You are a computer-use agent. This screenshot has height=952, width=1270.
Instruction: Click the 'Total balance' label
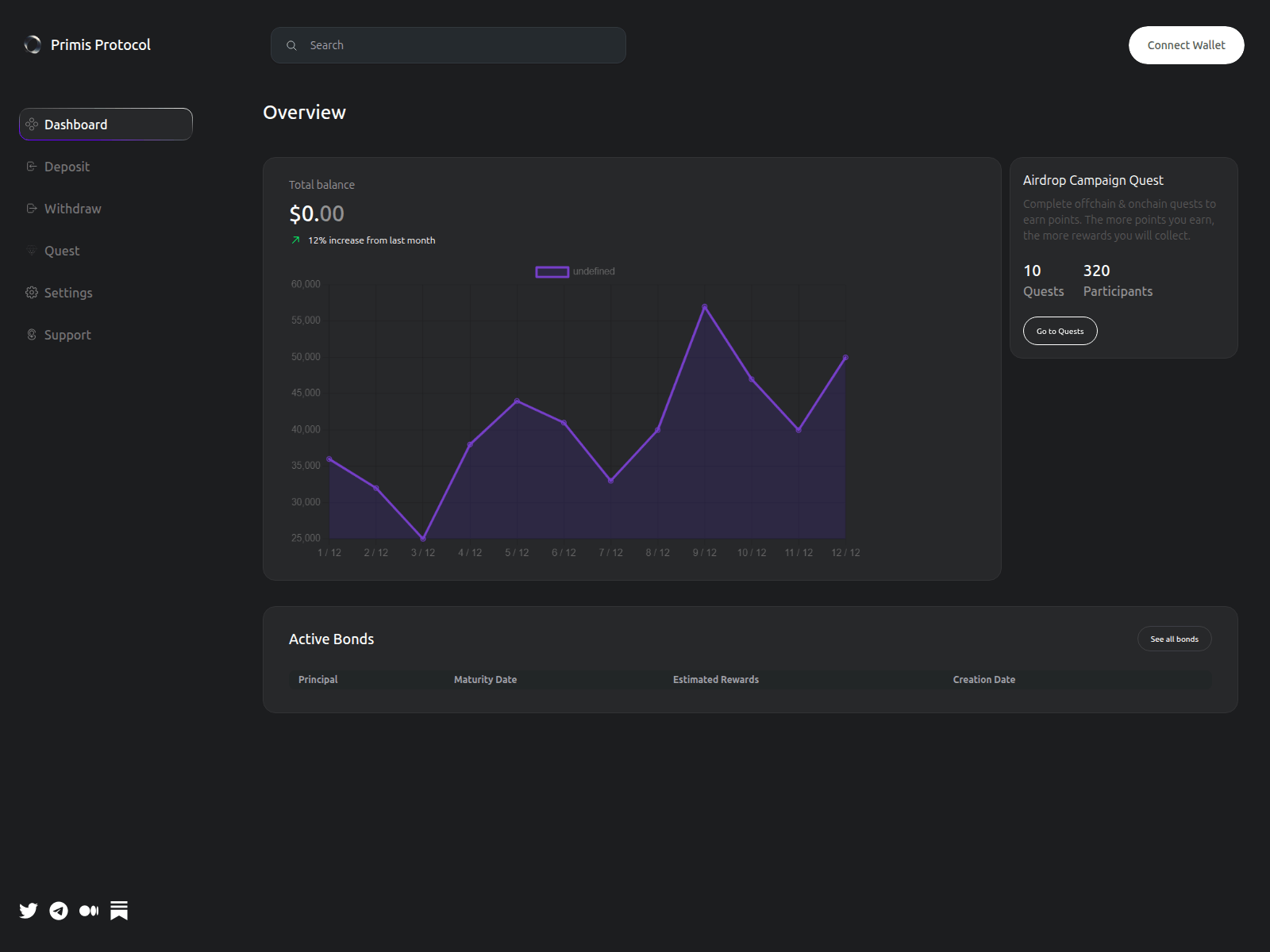pos(321,185)
